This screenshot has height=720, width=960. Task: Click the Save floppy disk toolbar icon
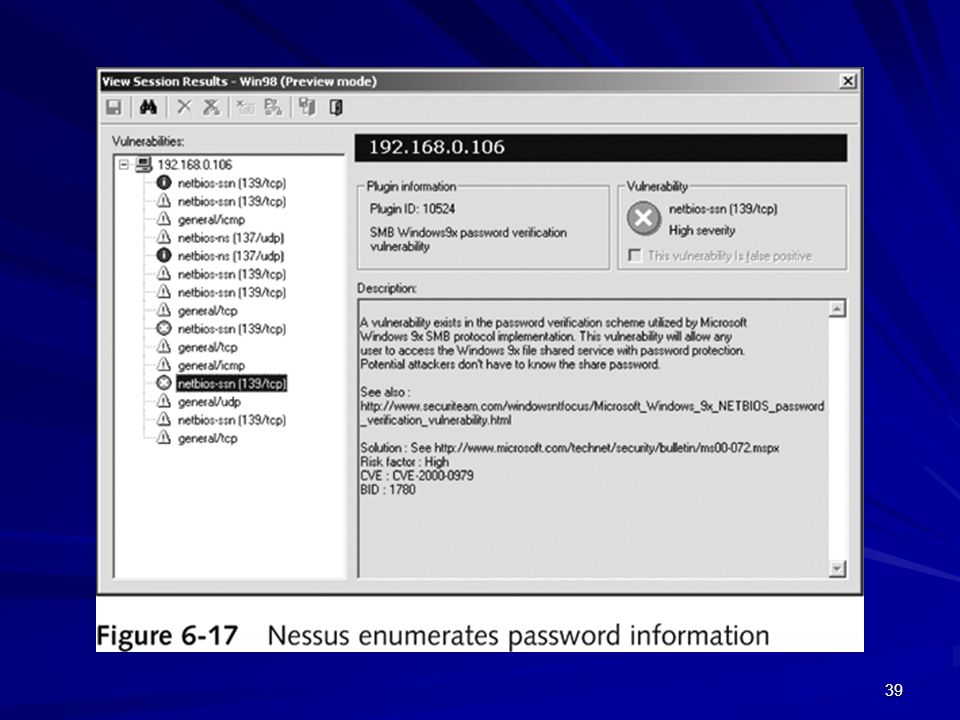point(114,108)
